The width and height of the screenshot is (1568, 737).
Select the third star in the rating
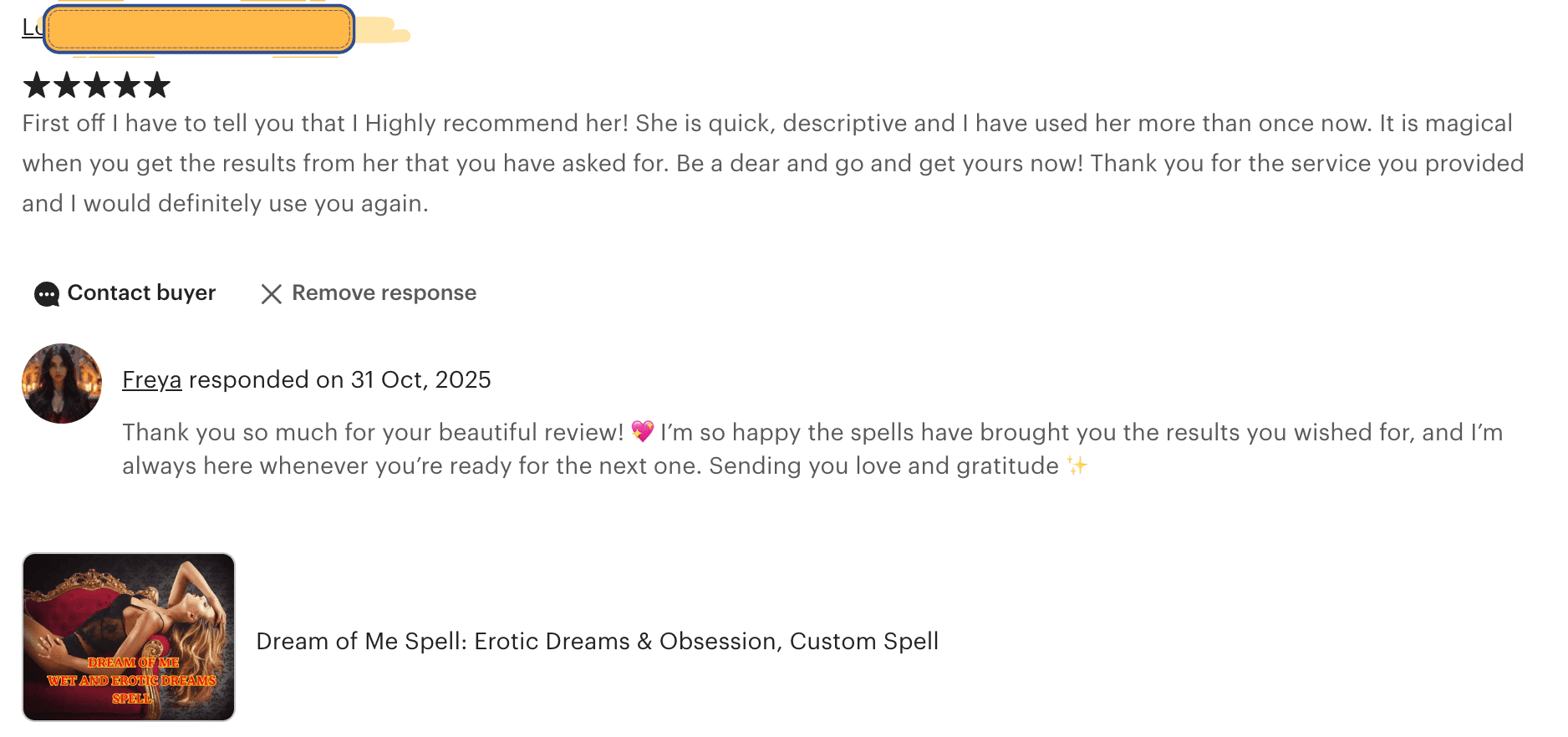[x=97, y=84]
